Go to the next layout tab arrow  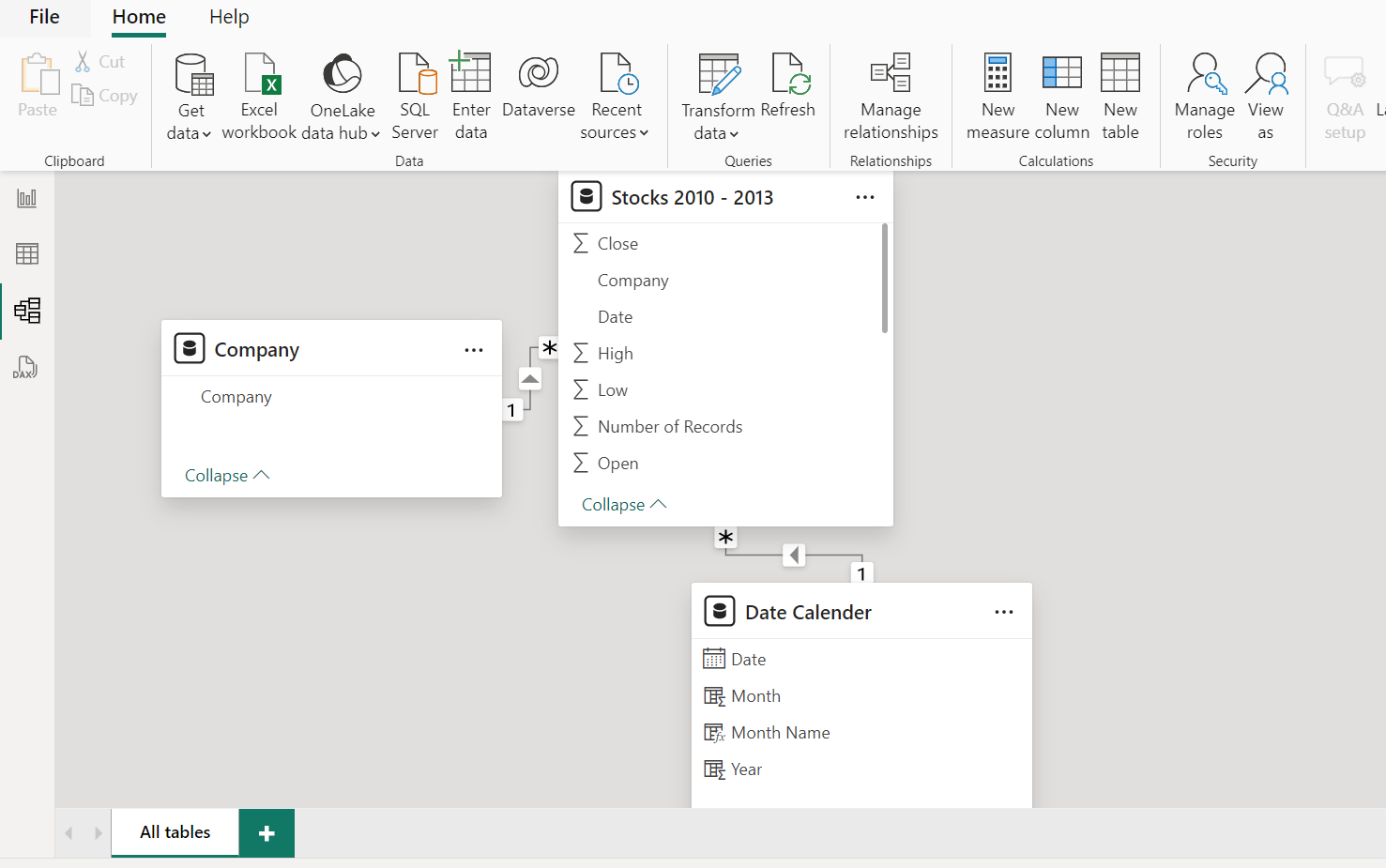pos(98,833)
